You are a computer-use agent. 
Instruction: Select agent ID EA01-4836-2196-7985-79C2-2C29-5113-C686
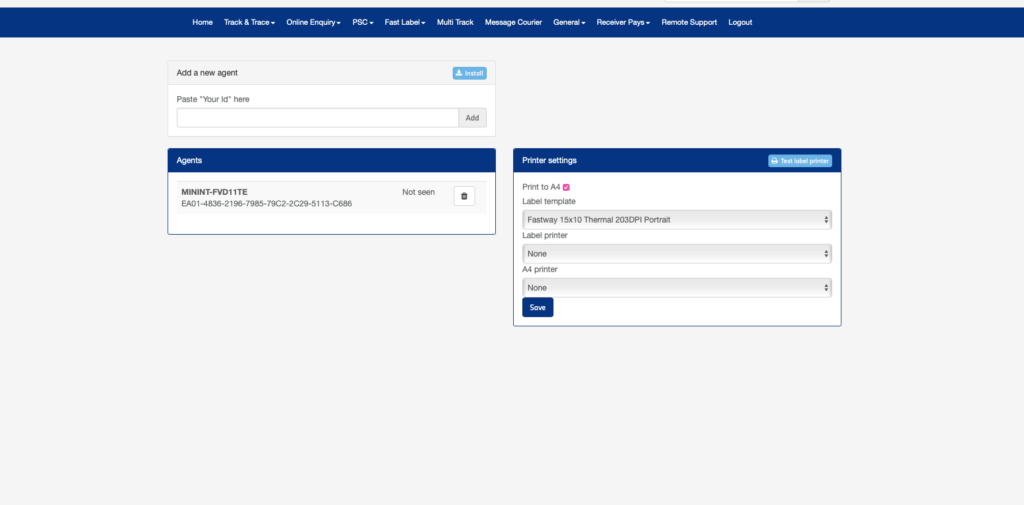(x=266, y=204)
